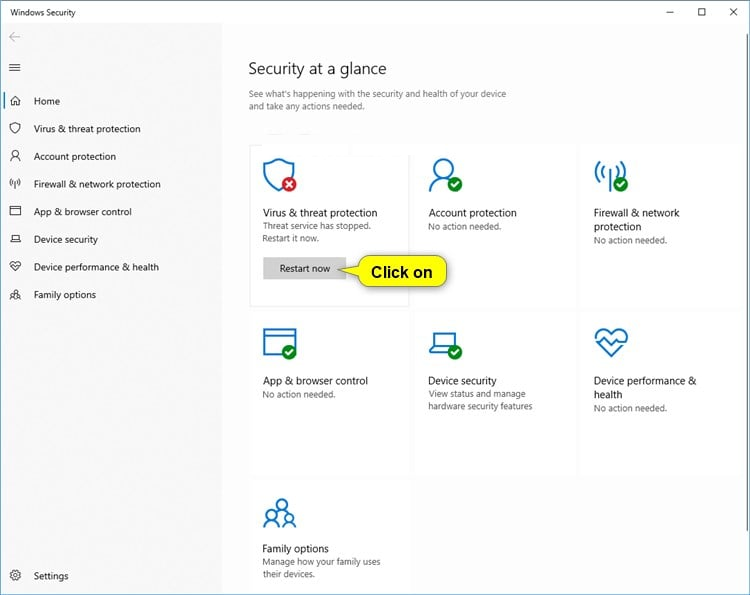Click the Device security tile laptop icon

coord(445,345)
